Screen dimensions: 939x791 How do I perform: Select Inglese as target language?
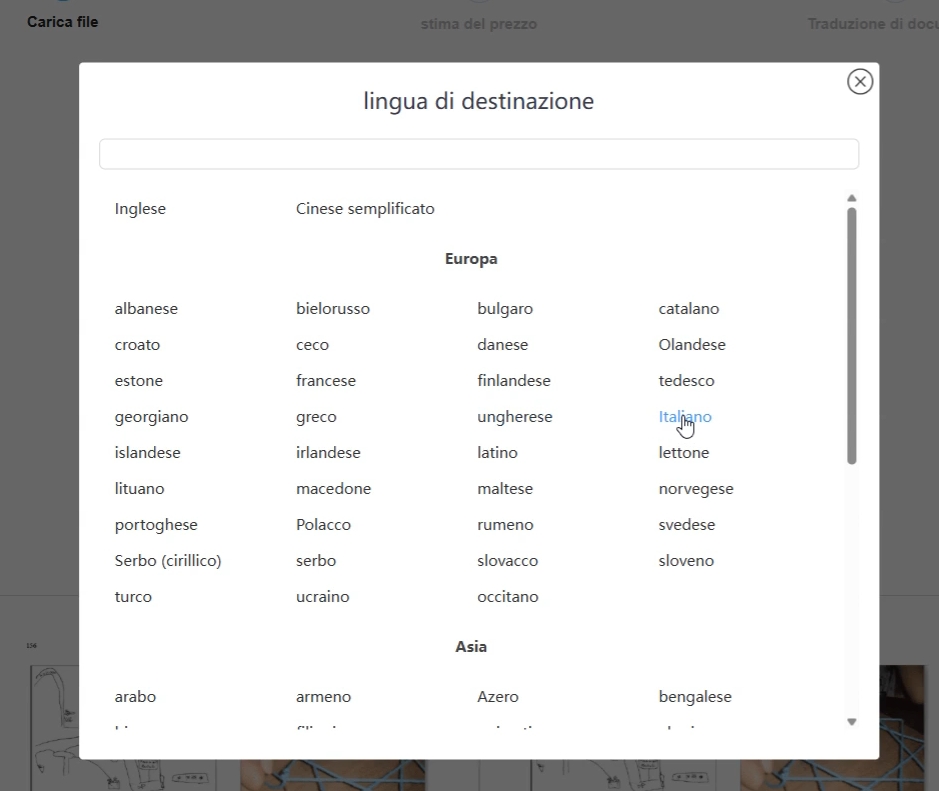140,209
